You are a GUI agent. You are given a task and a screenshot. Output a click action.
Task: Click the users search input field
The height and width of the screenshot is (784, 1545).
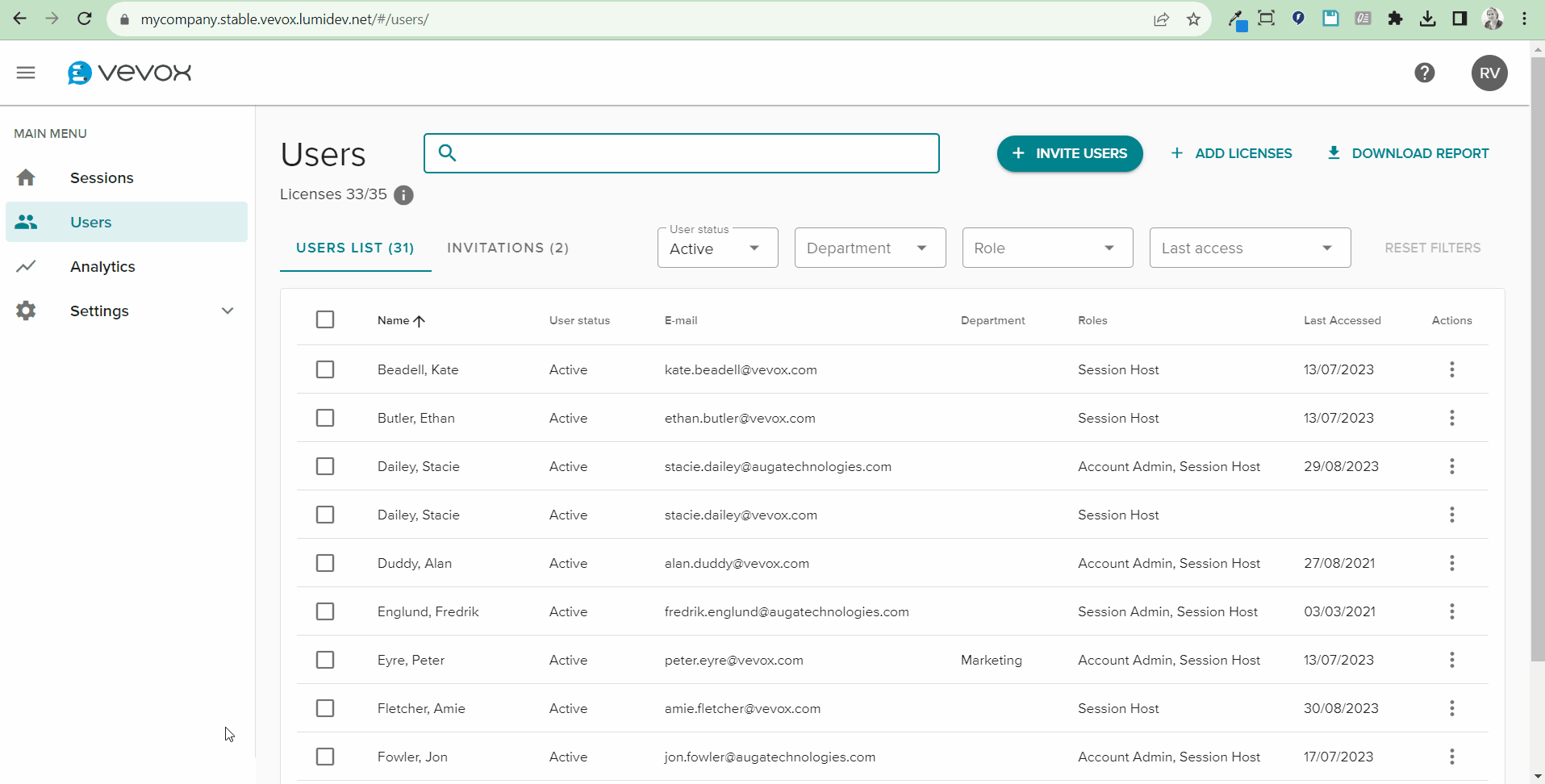(682, 153)
